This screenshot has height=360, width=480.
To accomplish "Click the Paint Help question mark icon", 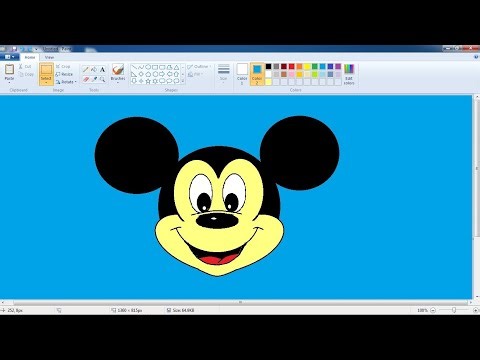I will (476, 57).
